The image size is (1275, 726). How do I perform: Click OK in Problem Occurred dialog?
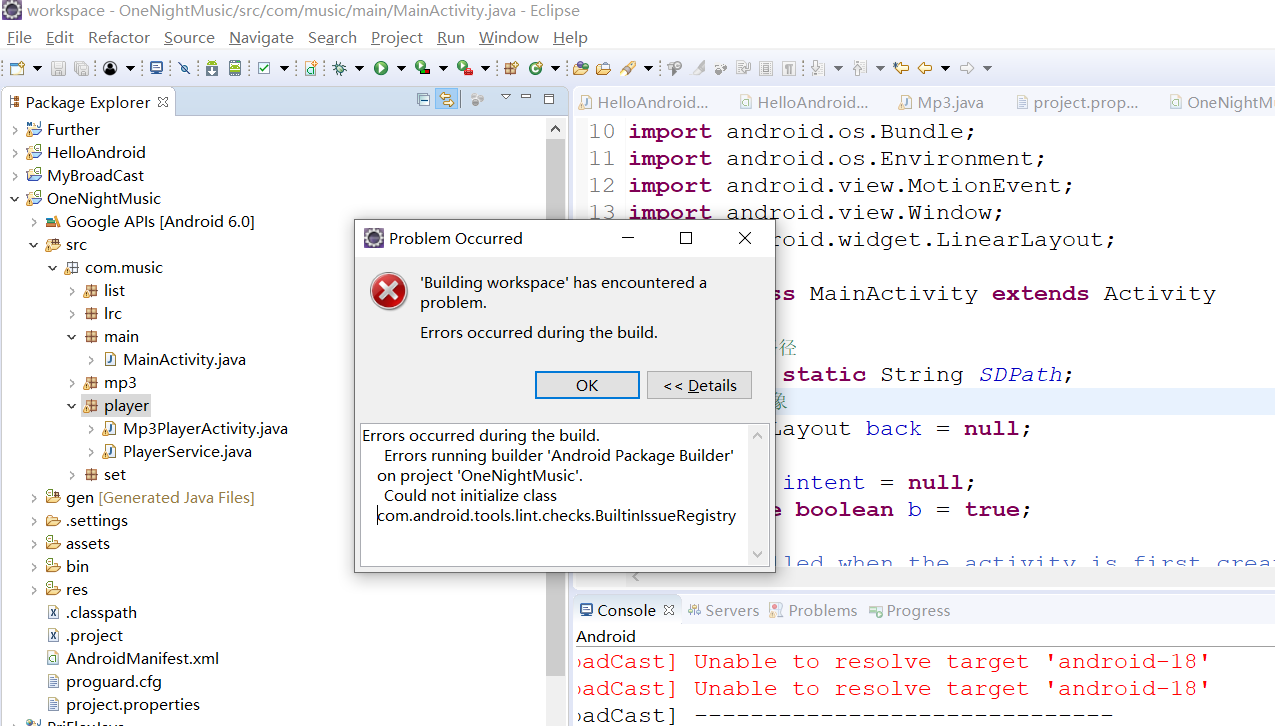click(587, 385)
